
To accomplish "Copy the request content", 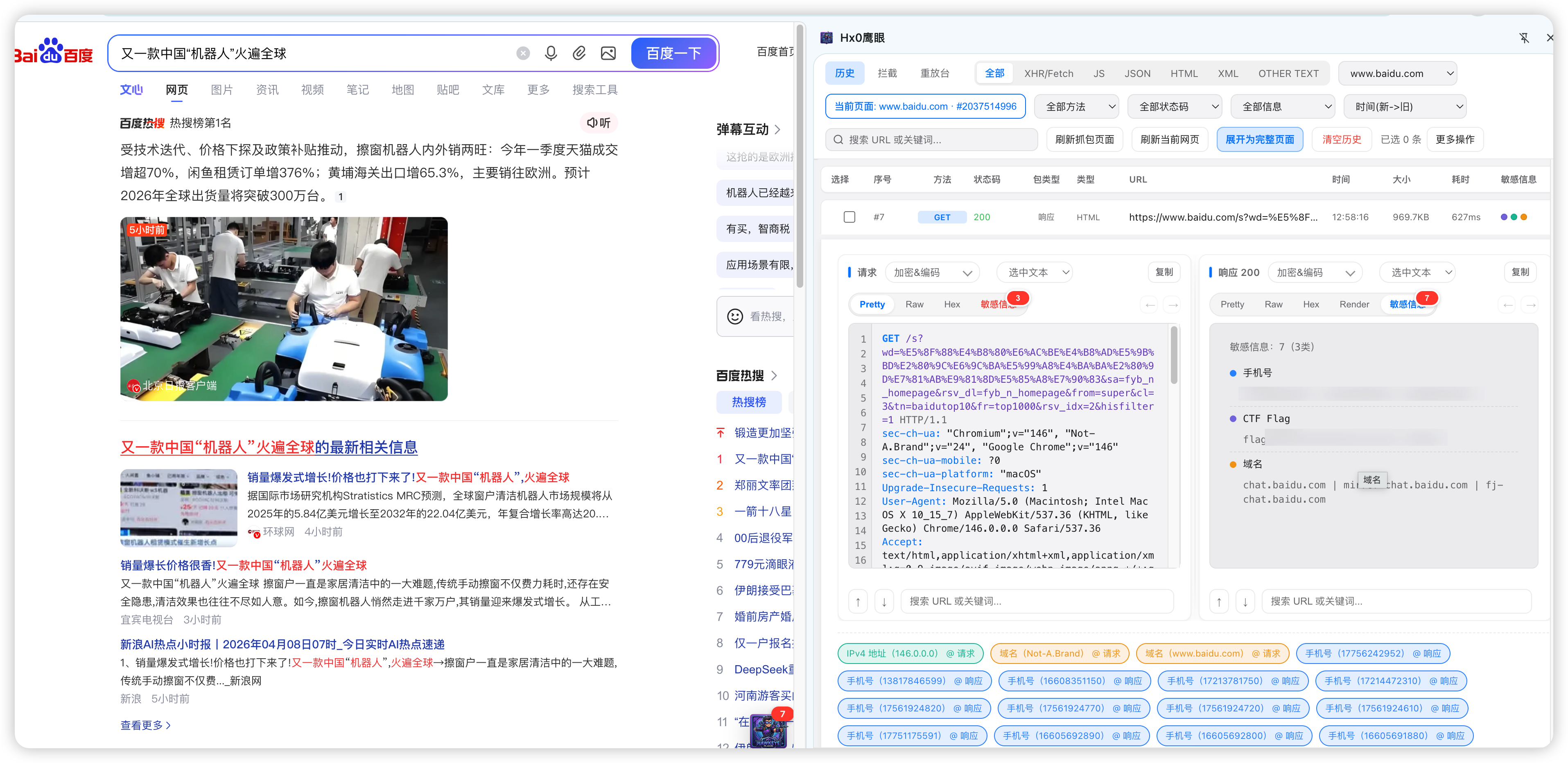I will point(1163,273).
